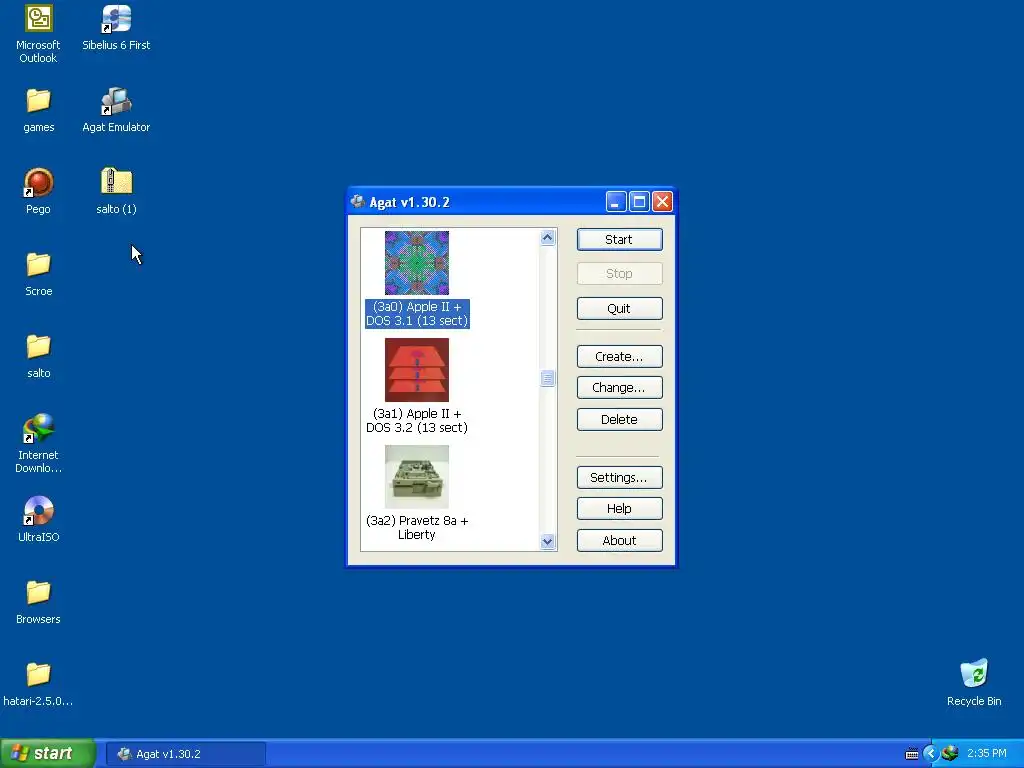
Task: Expand hidden tray icons arrow
Action: (x=931, y=754)
